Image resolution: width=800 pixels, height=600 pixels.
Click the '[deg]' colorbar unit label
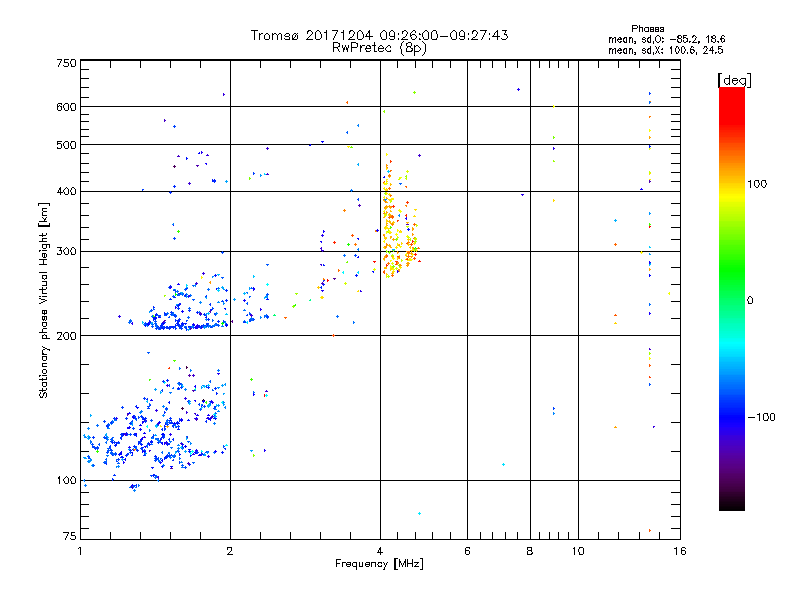734,81
